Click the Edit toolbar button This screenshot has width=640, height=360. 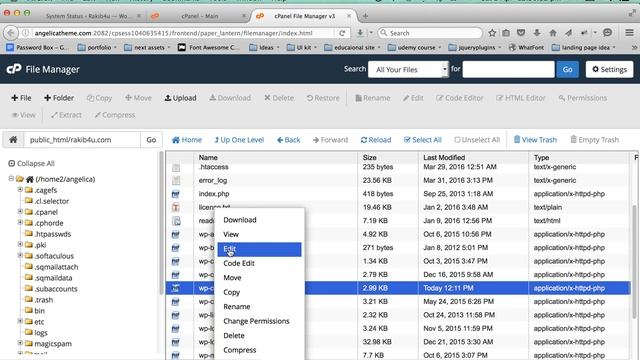pos(413,98)
